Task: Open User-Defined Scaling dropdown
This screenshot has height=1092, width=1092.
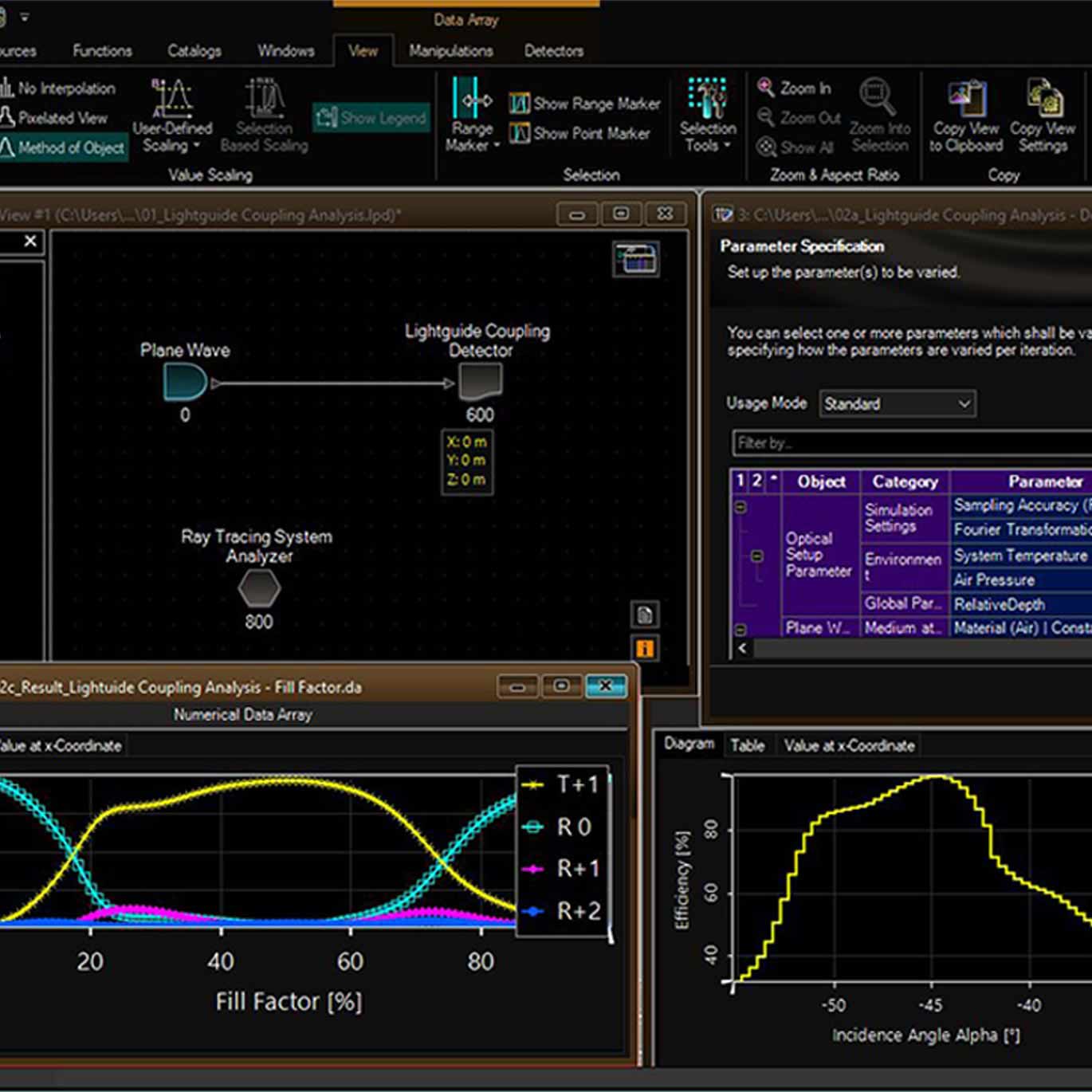Action: tap(172, 116)
